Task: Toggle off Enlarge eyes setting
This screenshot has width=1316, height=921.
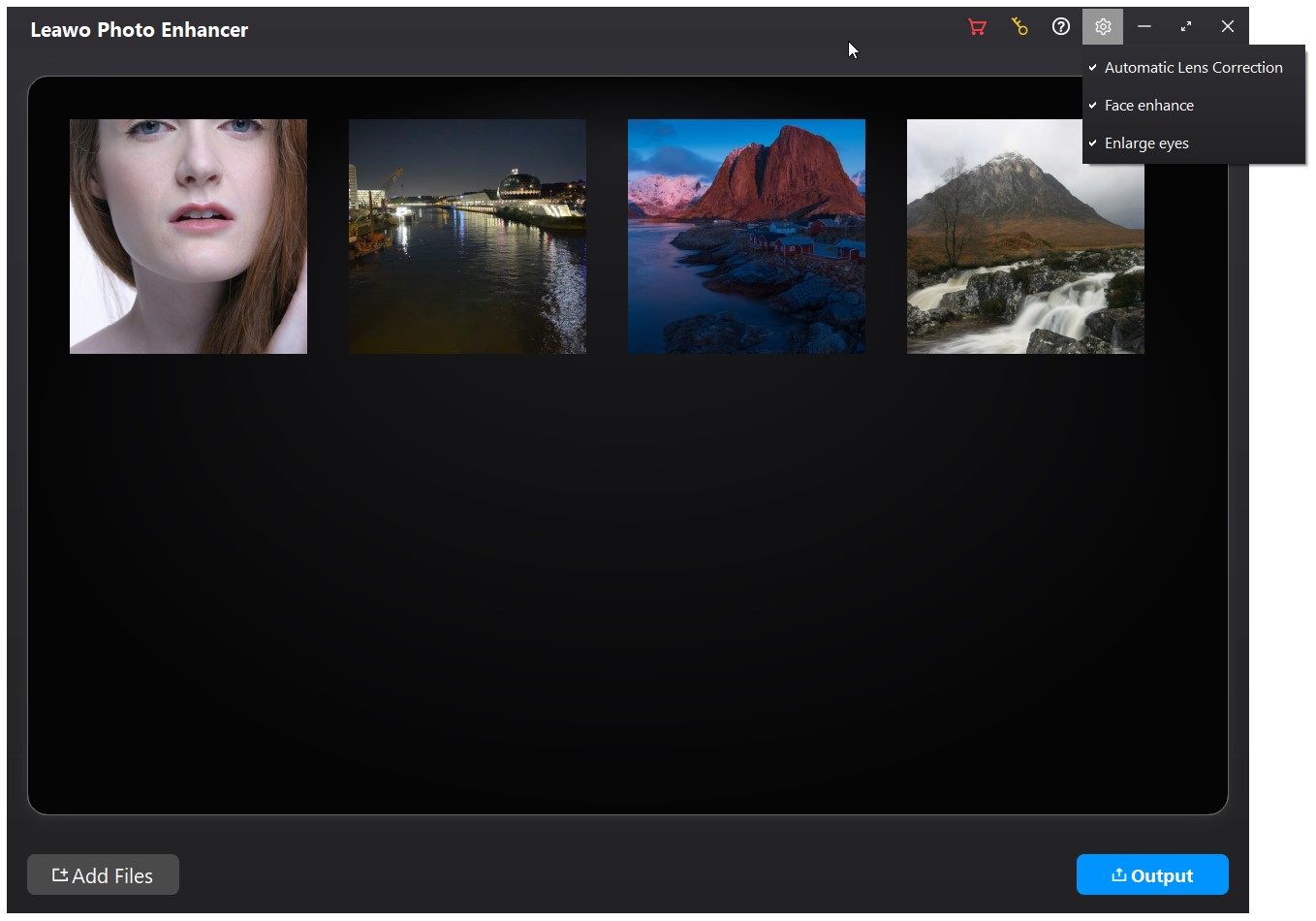Action: coord(1145,143)
